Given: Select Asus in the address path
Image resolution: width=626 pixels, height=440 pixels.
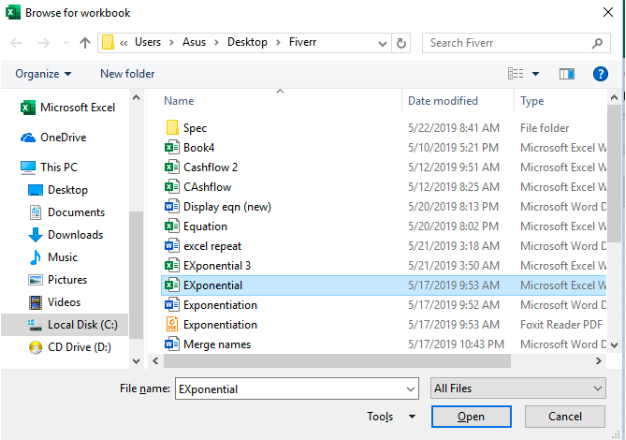Looking at the screenshot, I should point(194,42).
